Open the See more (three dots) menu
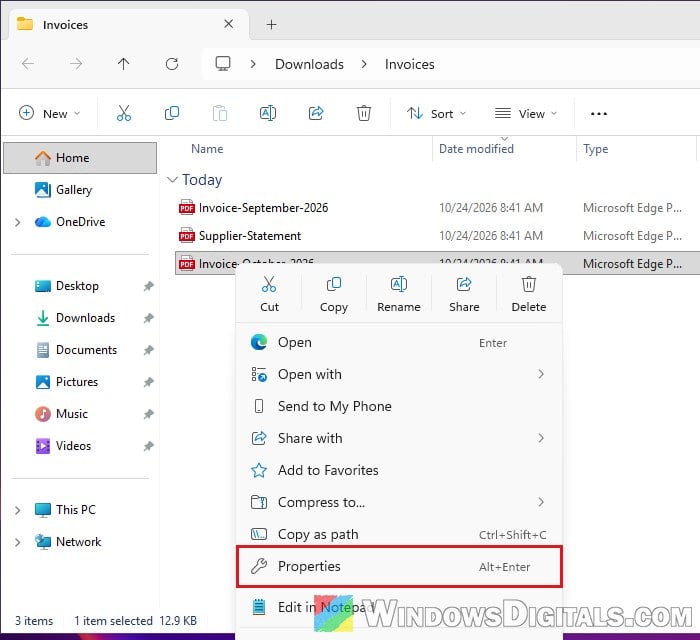 tap(599, 114)
